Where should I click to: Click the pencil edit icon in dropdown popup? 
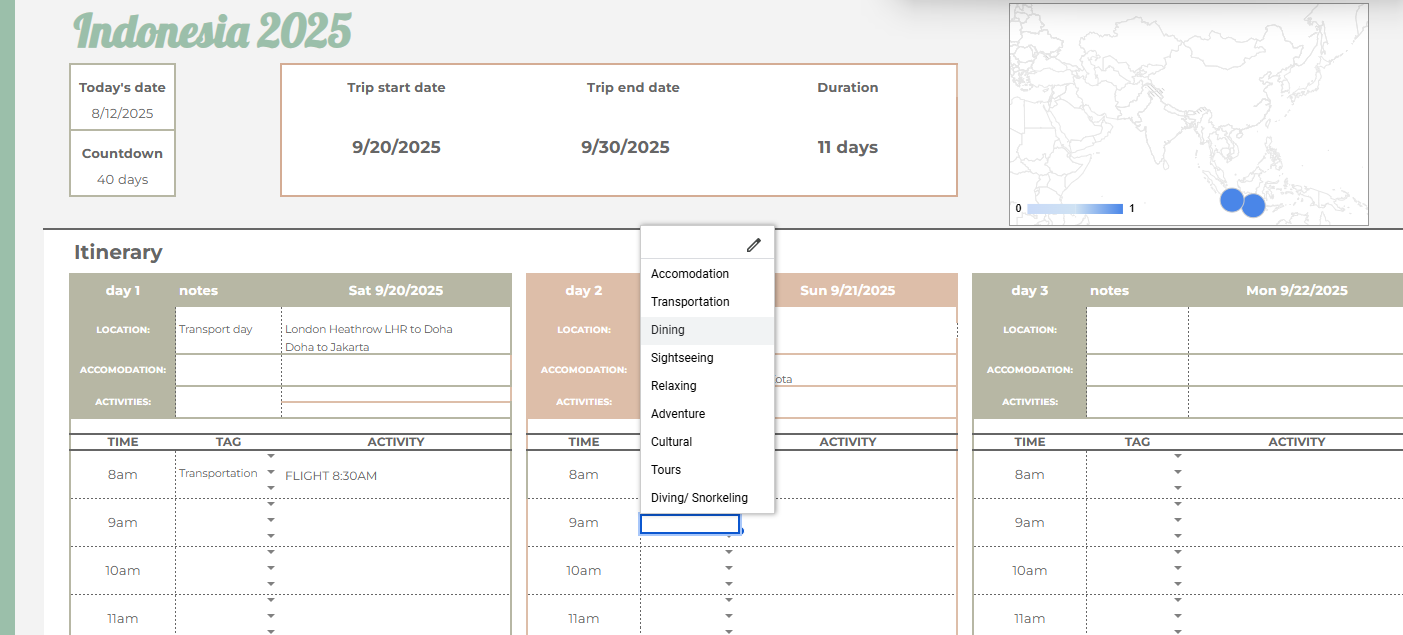[753, 245]
